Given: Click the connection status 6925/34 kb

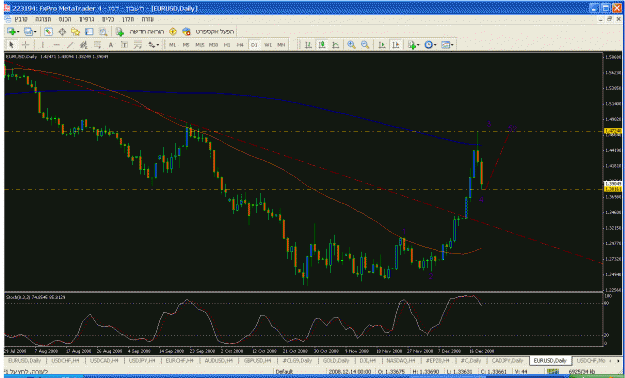Looking at the screenshot, I should [582, 372].
